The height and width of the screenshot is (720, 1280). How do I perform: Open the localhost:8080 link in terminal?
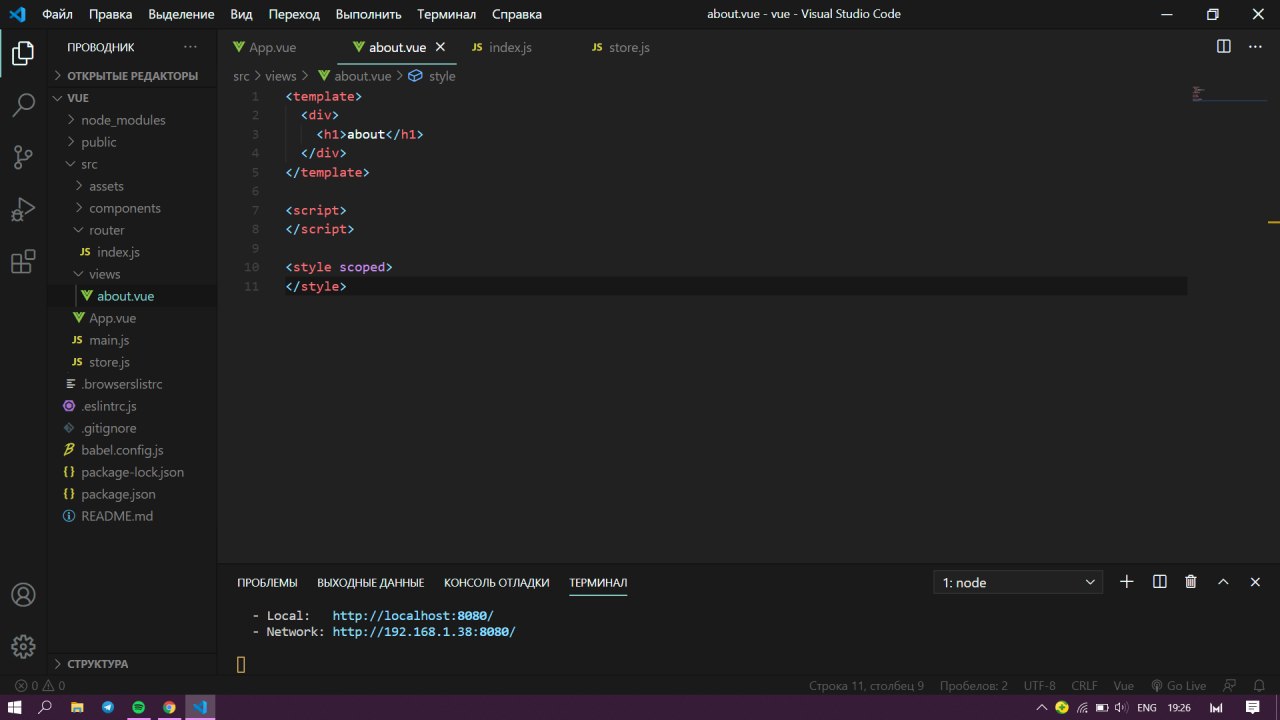coord(413,616)
